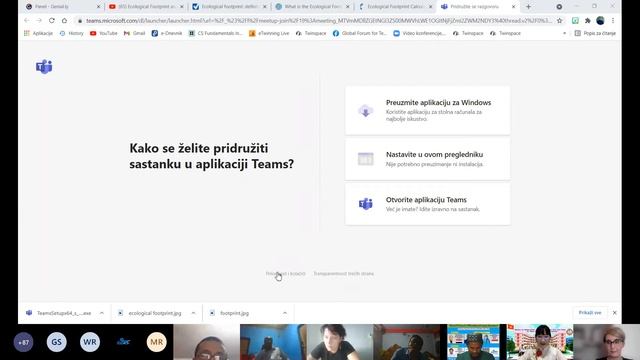Close the YouTube Ecological Footprint tab
The height and width of the screenshot is (360, 640).
click(182, 7)
